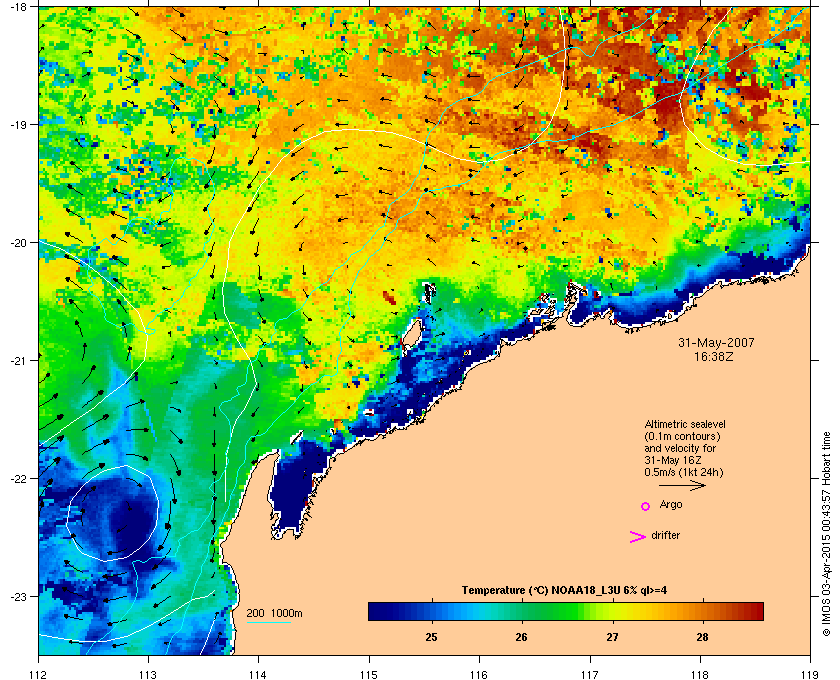Click the velocity scale arrow in legend
Screen dimensions: 840x680
[x=682, y=485]
